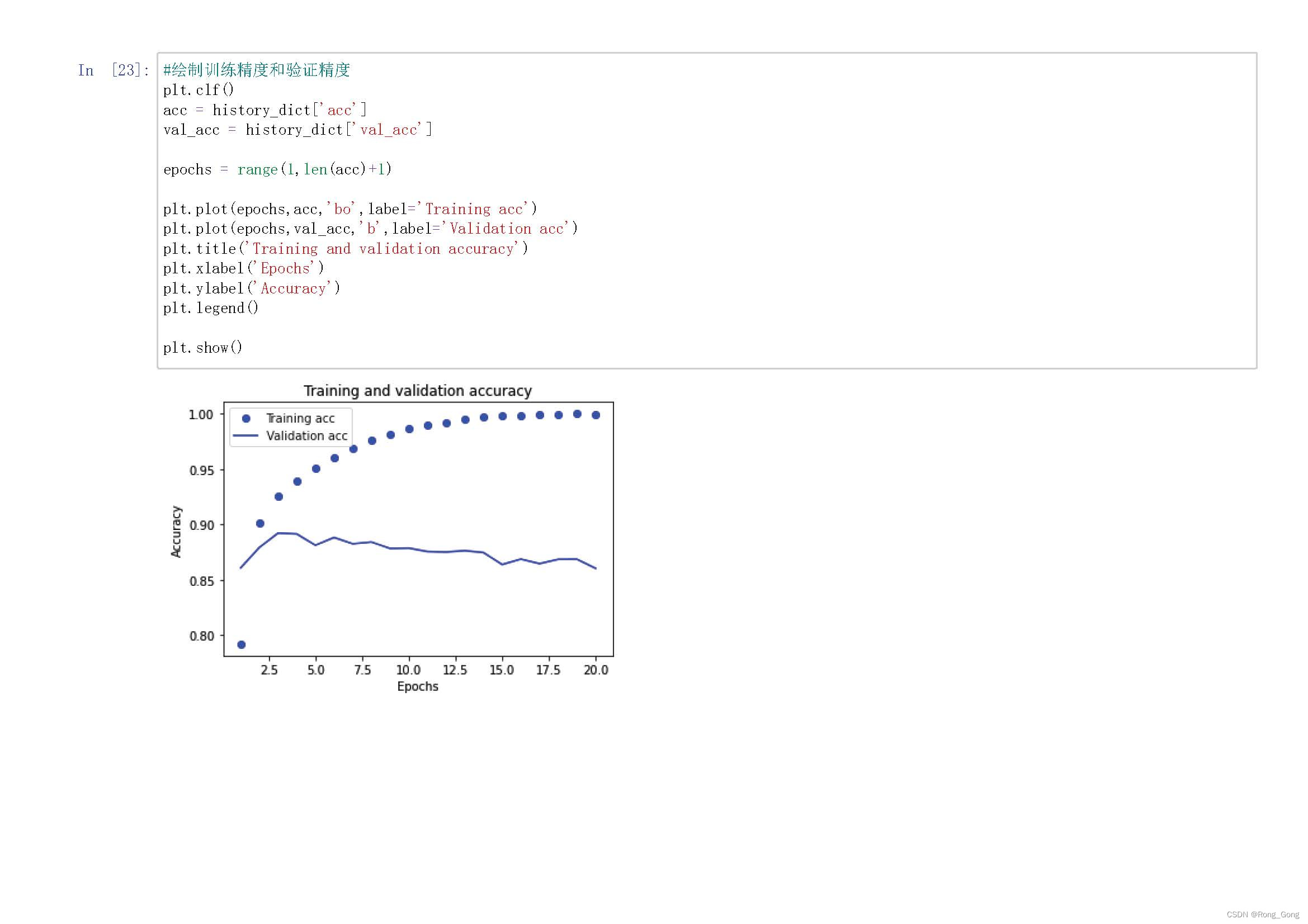
Task: Click the CSDN @Rong_Gong watermark
Action: tap(1263, 914)
